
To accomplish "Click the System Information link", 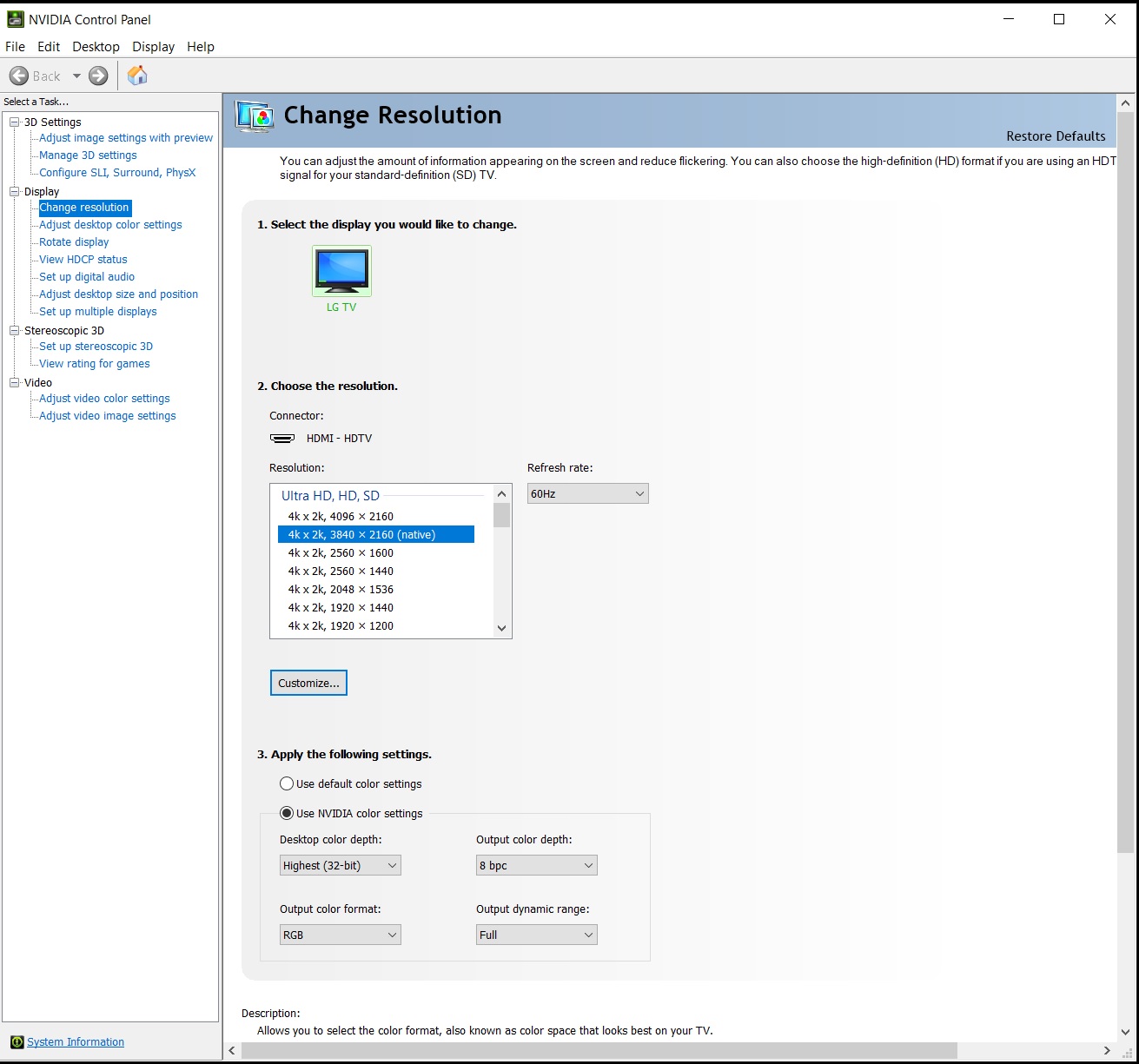I will (x=76, y=1042).
